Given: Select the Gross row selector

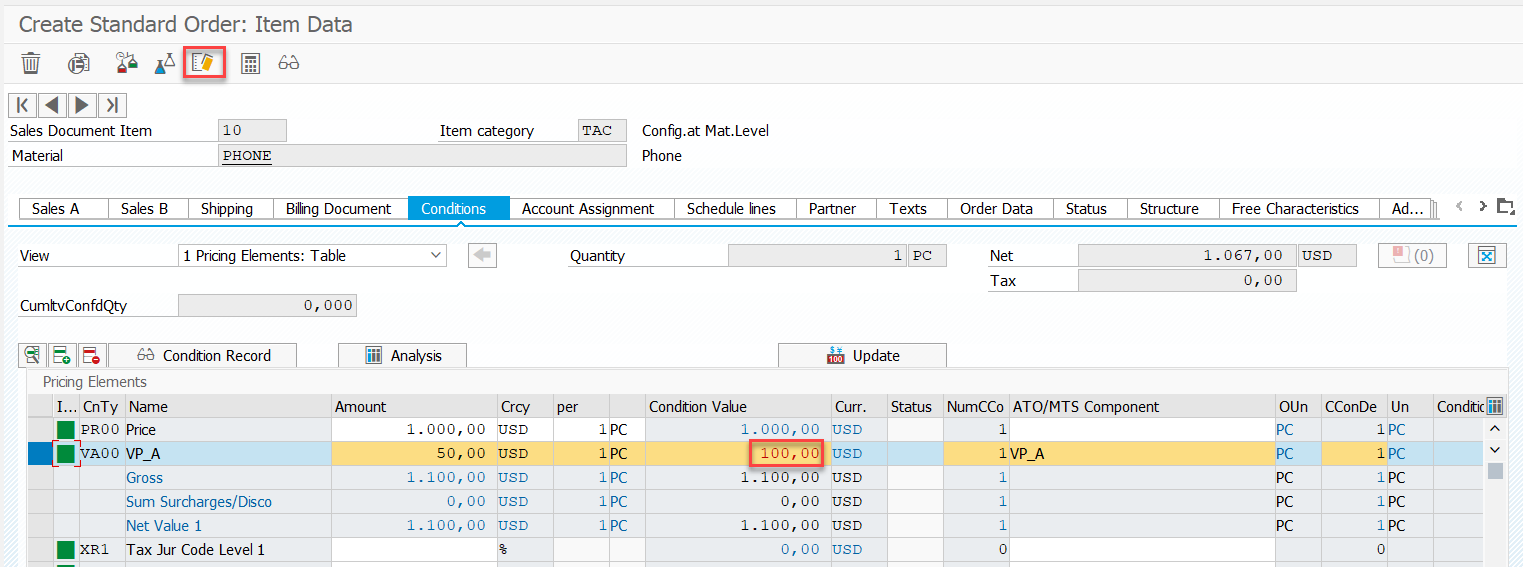Looking at the screenshot, I should (40, 478).
